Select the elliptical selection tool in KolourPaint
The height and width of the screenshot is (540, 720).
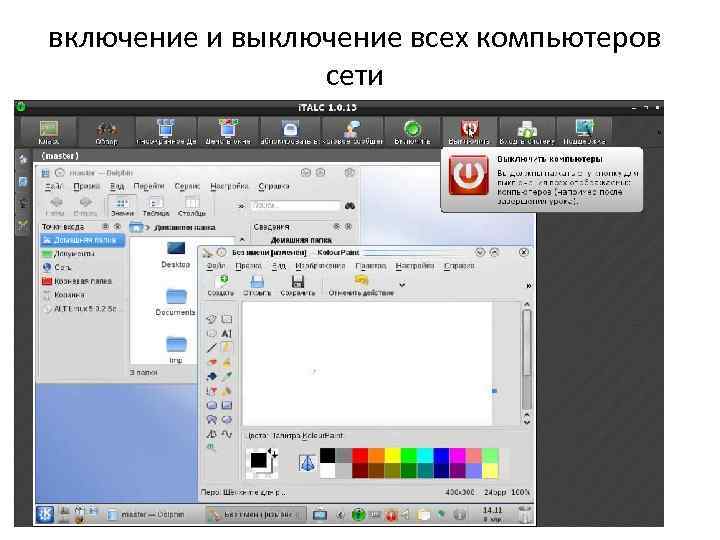point(212,333)
